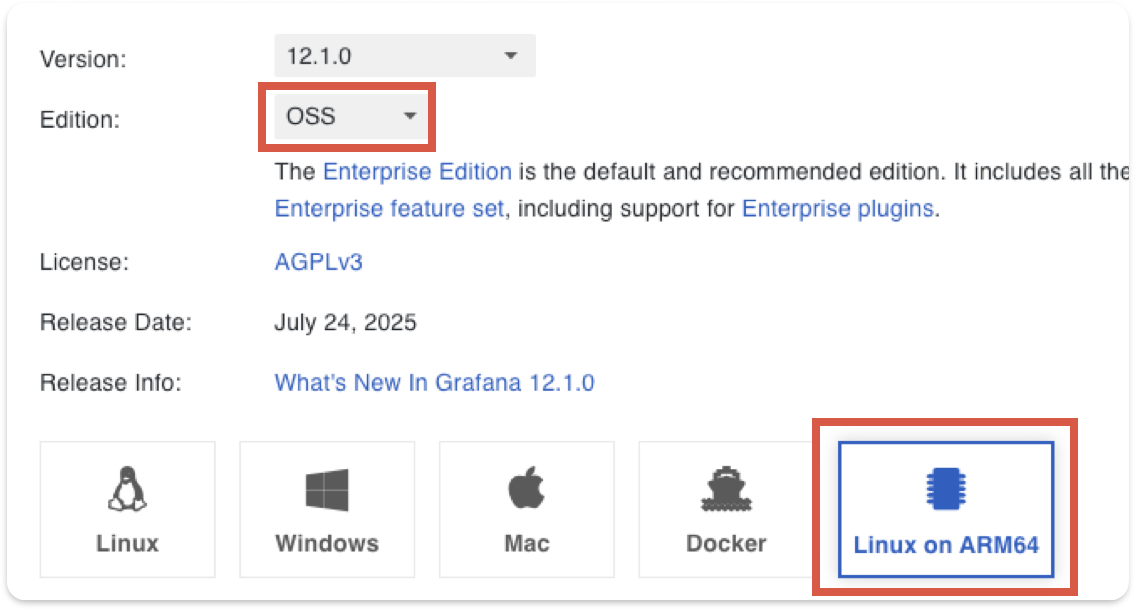Open the AGPLv3 license link
Screen dimensions: 1136x610
(318, 263)
